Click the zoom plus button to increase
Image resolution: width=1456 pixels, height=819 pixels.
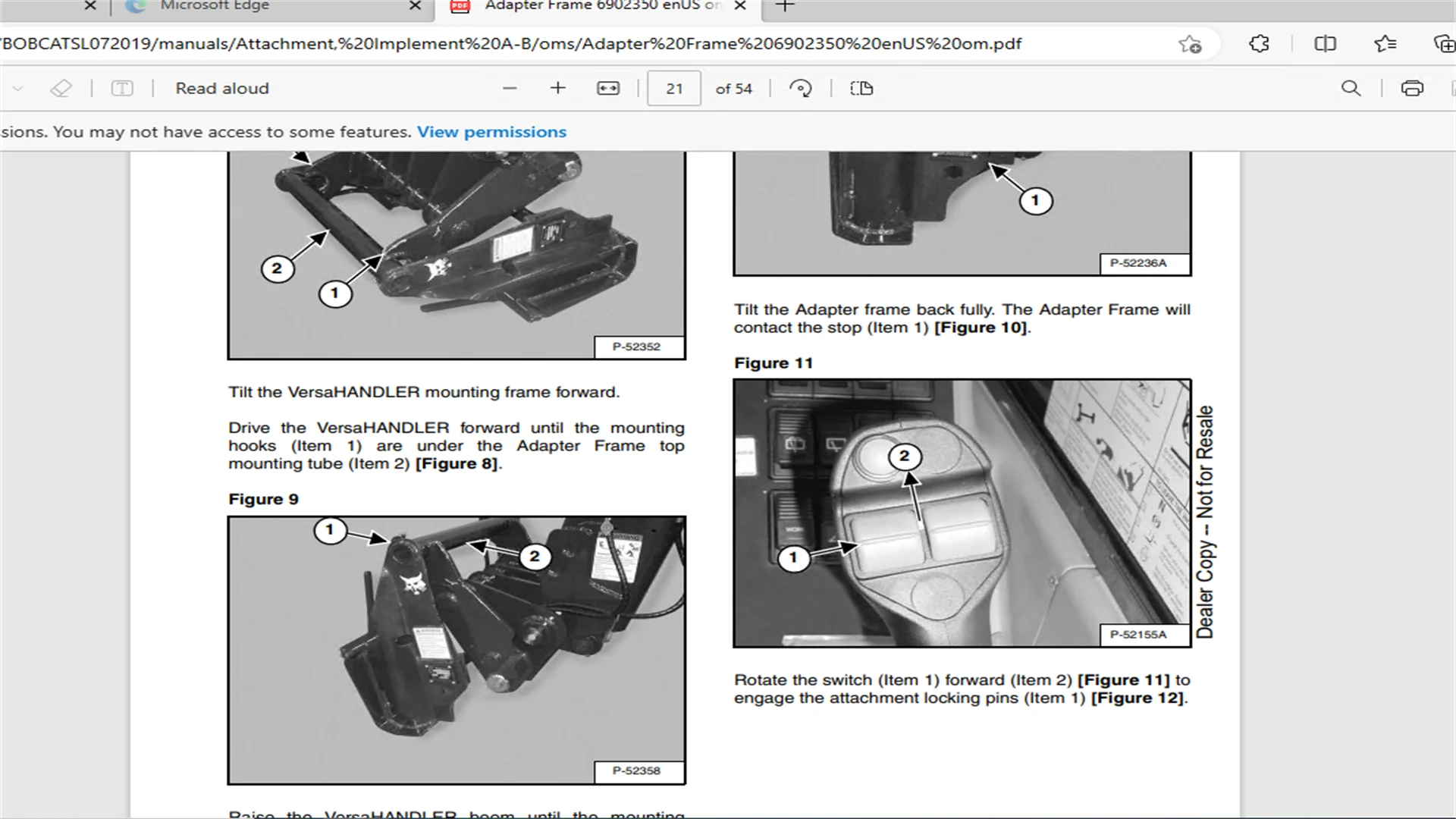tap(557, 88)
